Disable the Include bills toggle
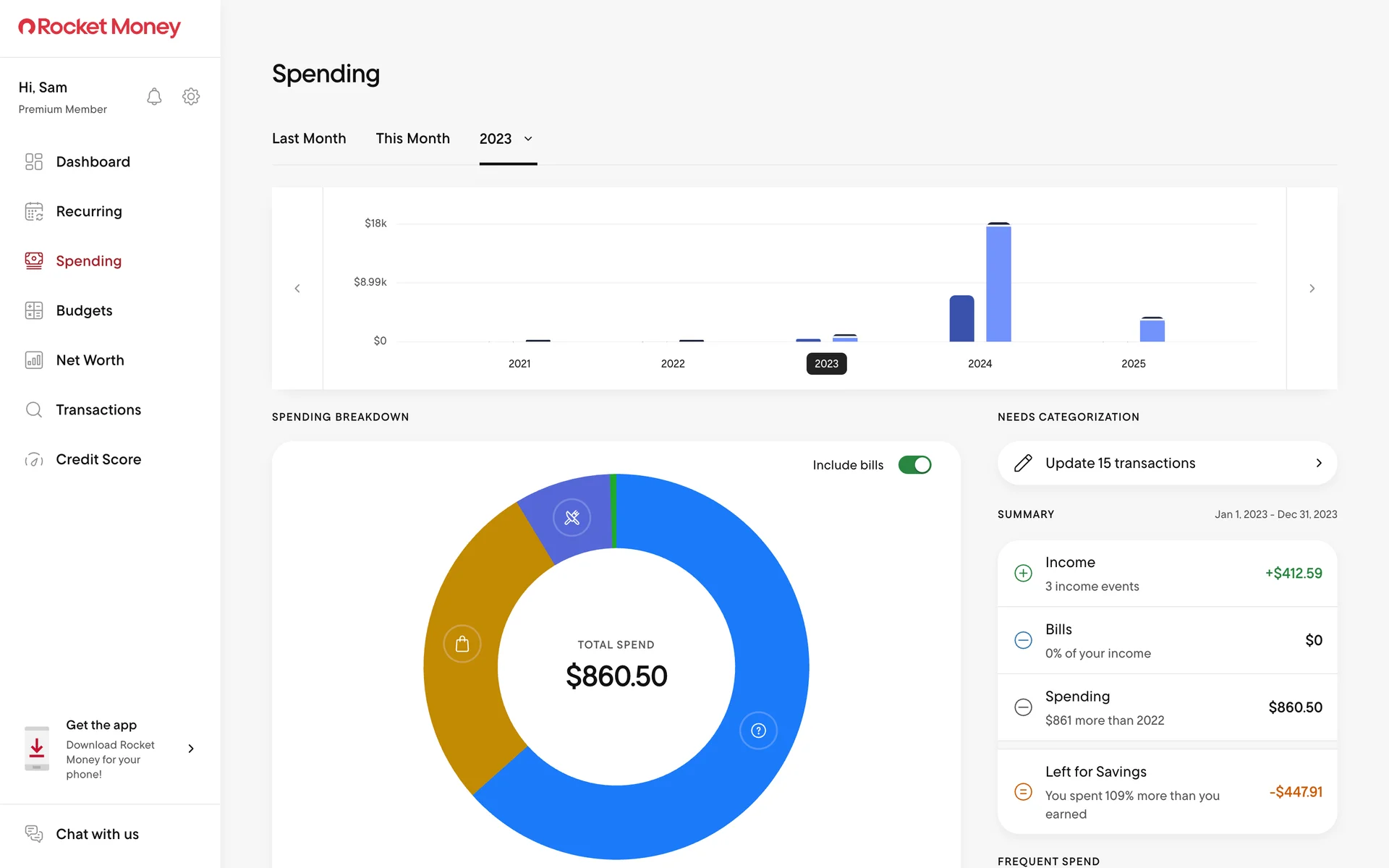Screen dimensions: 1389x868 [x=914, y=465]
